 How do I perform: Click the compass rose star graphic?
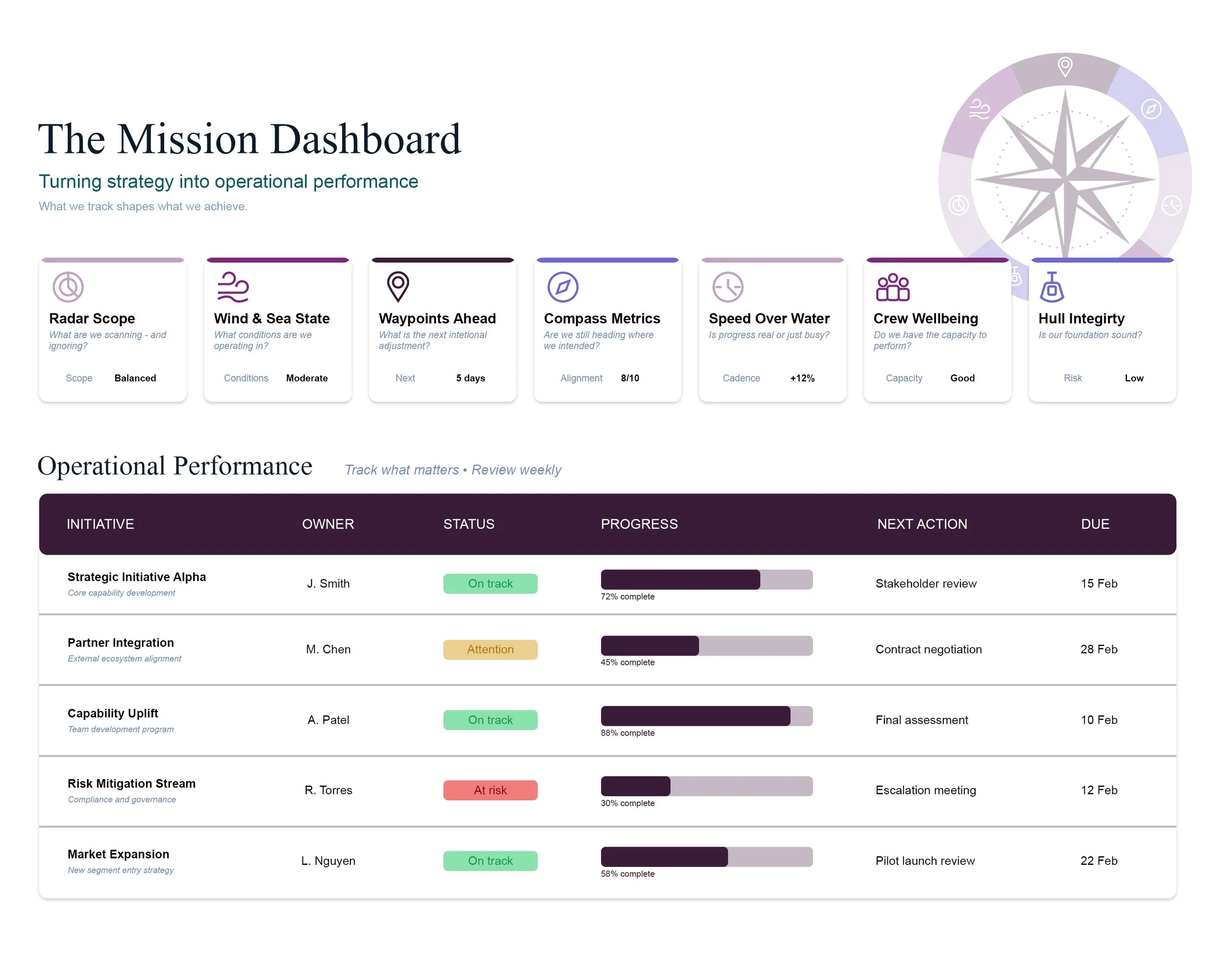pyautogui.click(x=1065, y=179)
